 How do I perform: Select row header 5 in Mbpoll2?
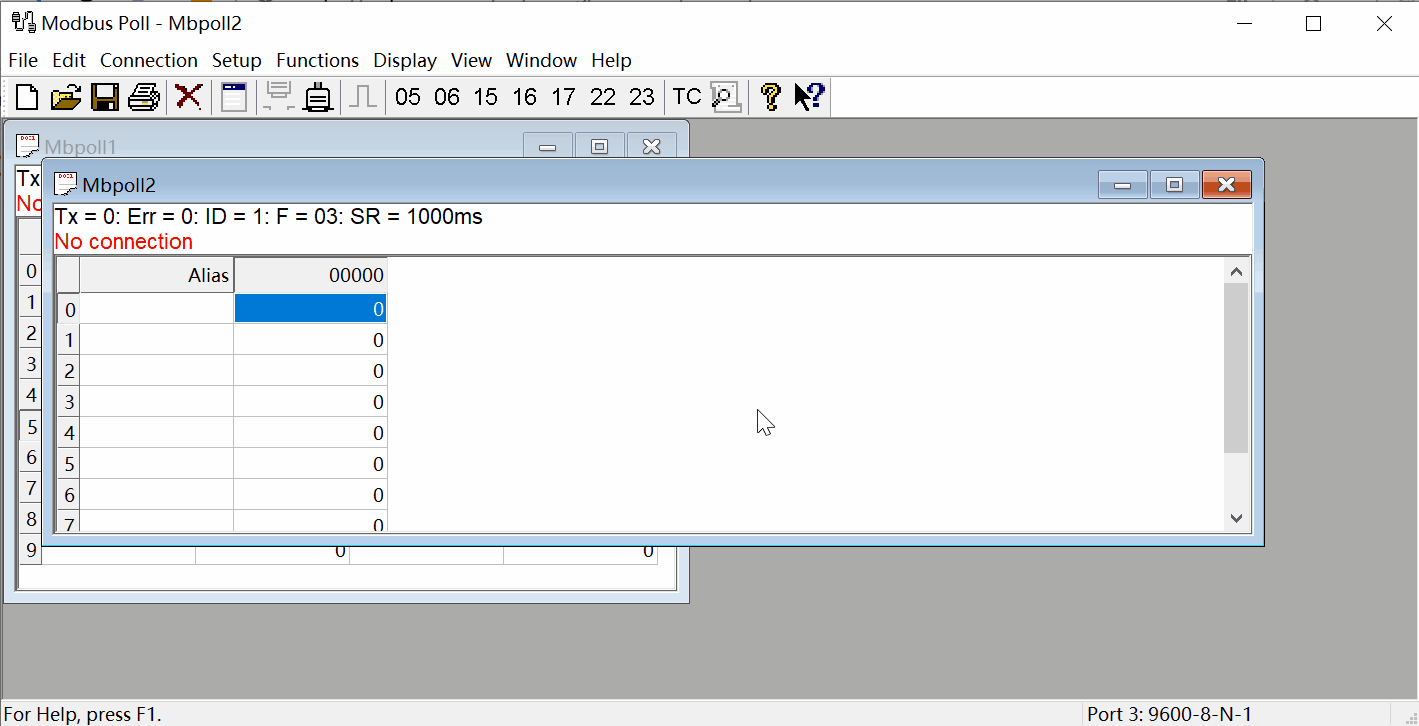[69, 464]
